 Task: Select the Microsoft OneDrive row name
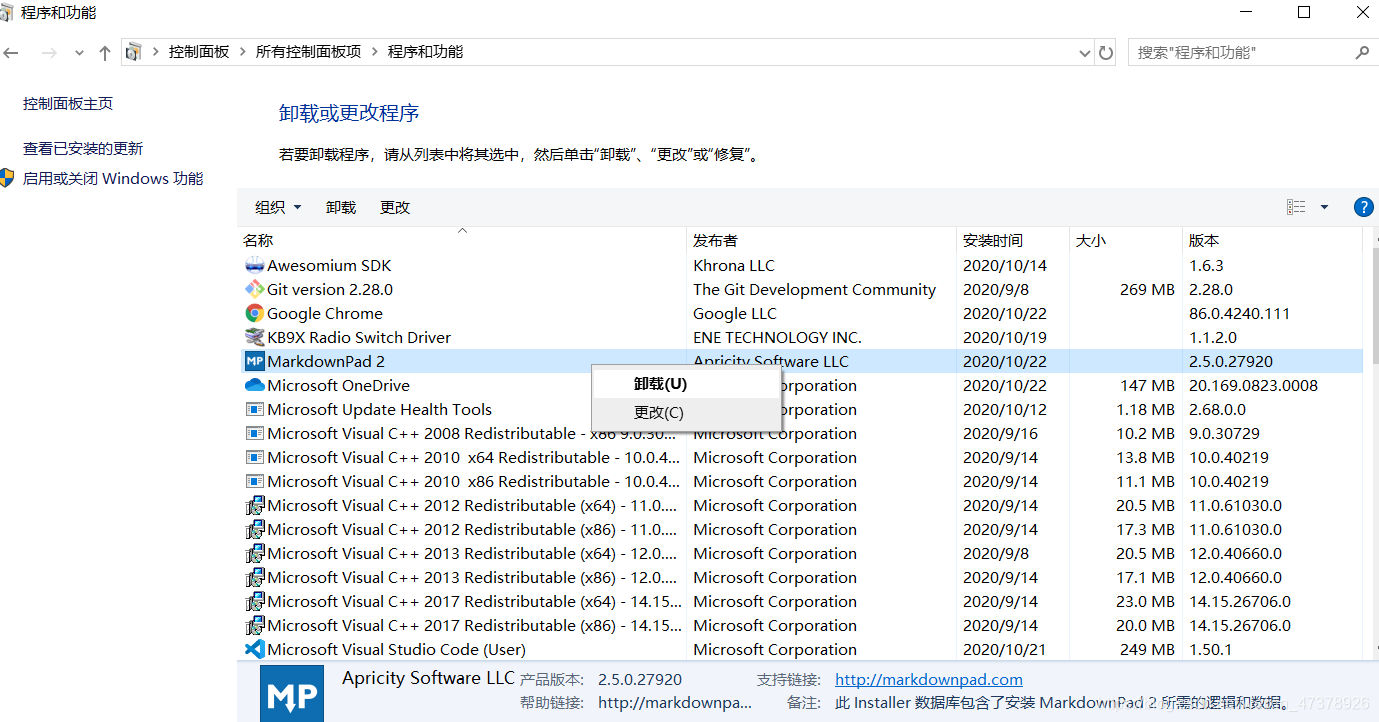338,385
